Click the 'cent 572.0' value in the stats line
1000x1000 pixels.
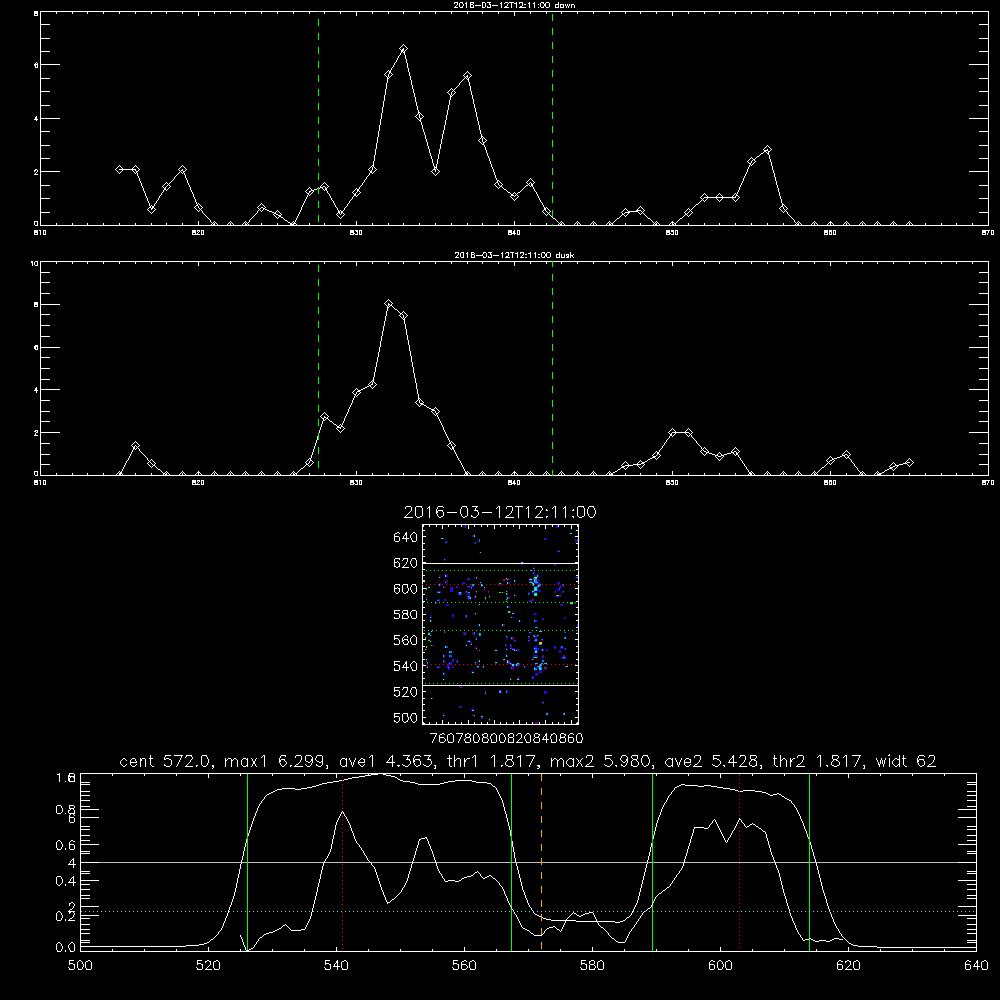165,761
